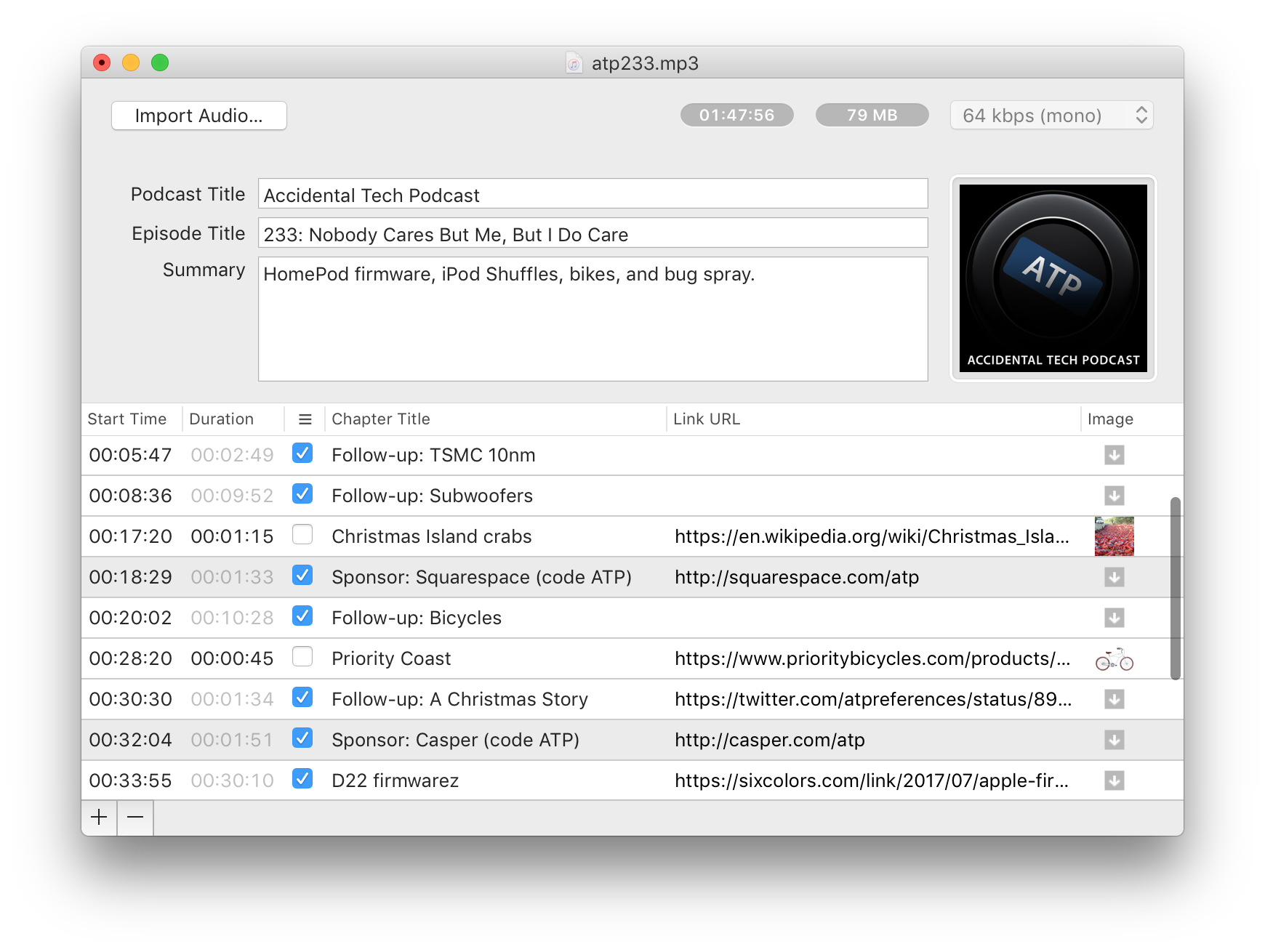
Task: Click download icon for D22 firmwarez chapter
Action: pos(1115,780)
